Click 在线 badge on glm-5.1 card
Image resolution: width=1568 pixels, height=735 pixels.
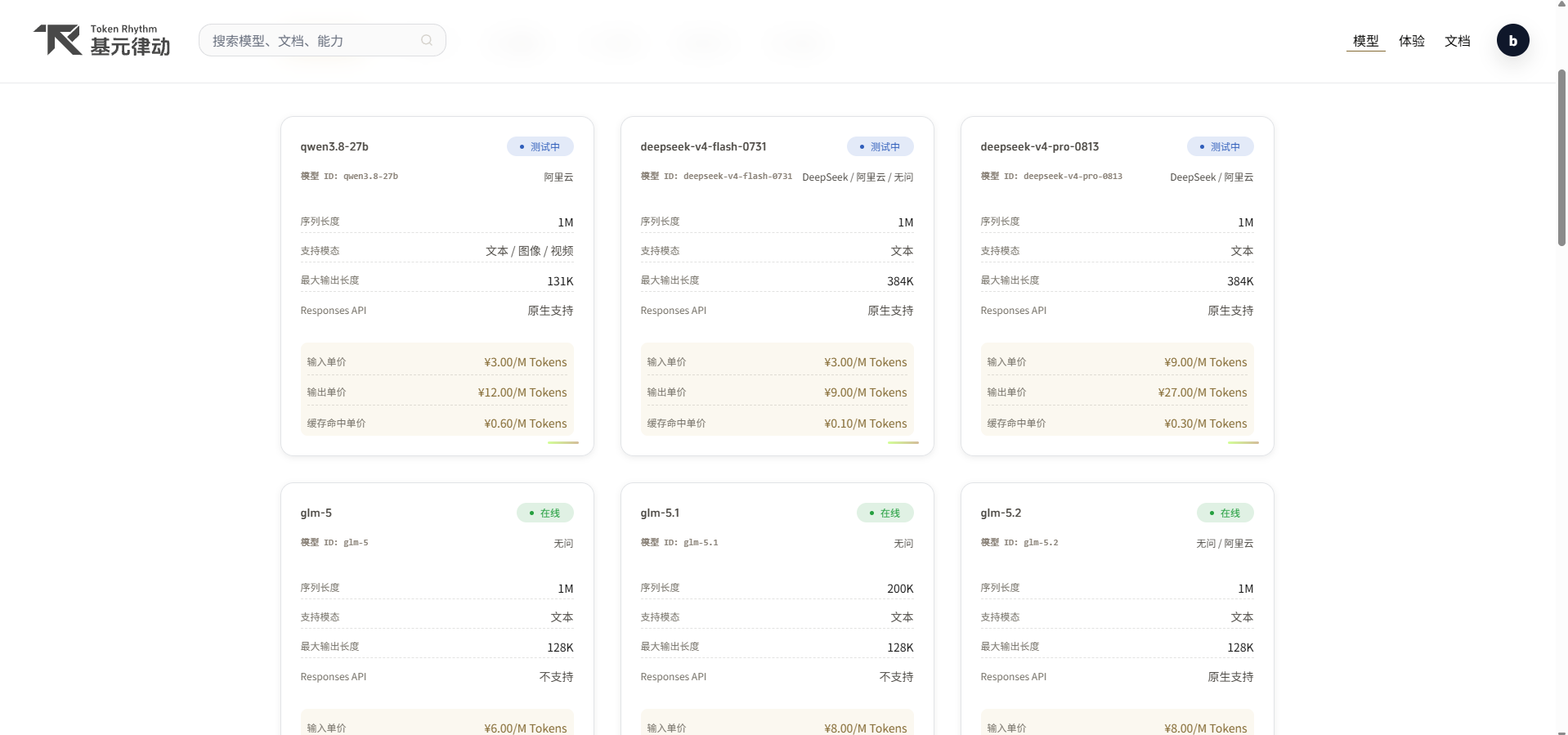click(x=885, y=513)
